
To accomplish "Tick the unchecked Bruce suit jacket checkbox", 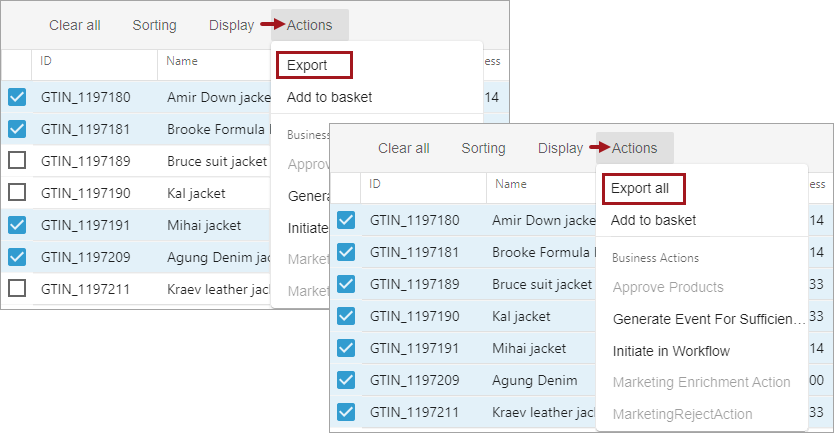I will [17, 161].
